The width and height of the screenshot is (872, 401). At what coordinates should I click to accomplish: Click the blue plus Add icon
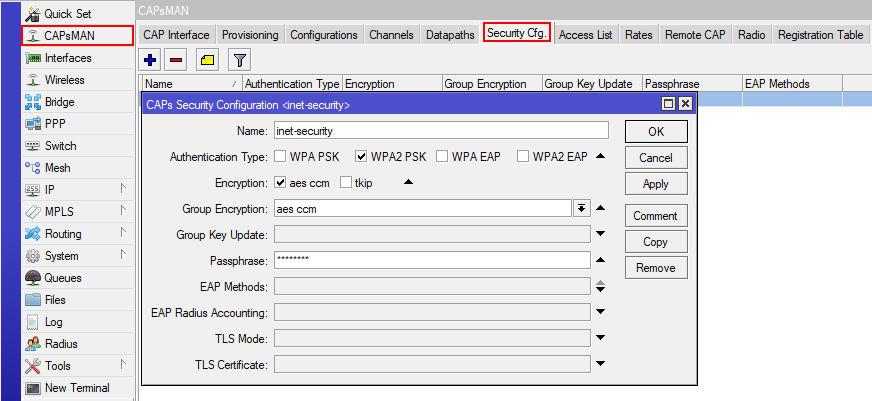(x=151, y=60)
